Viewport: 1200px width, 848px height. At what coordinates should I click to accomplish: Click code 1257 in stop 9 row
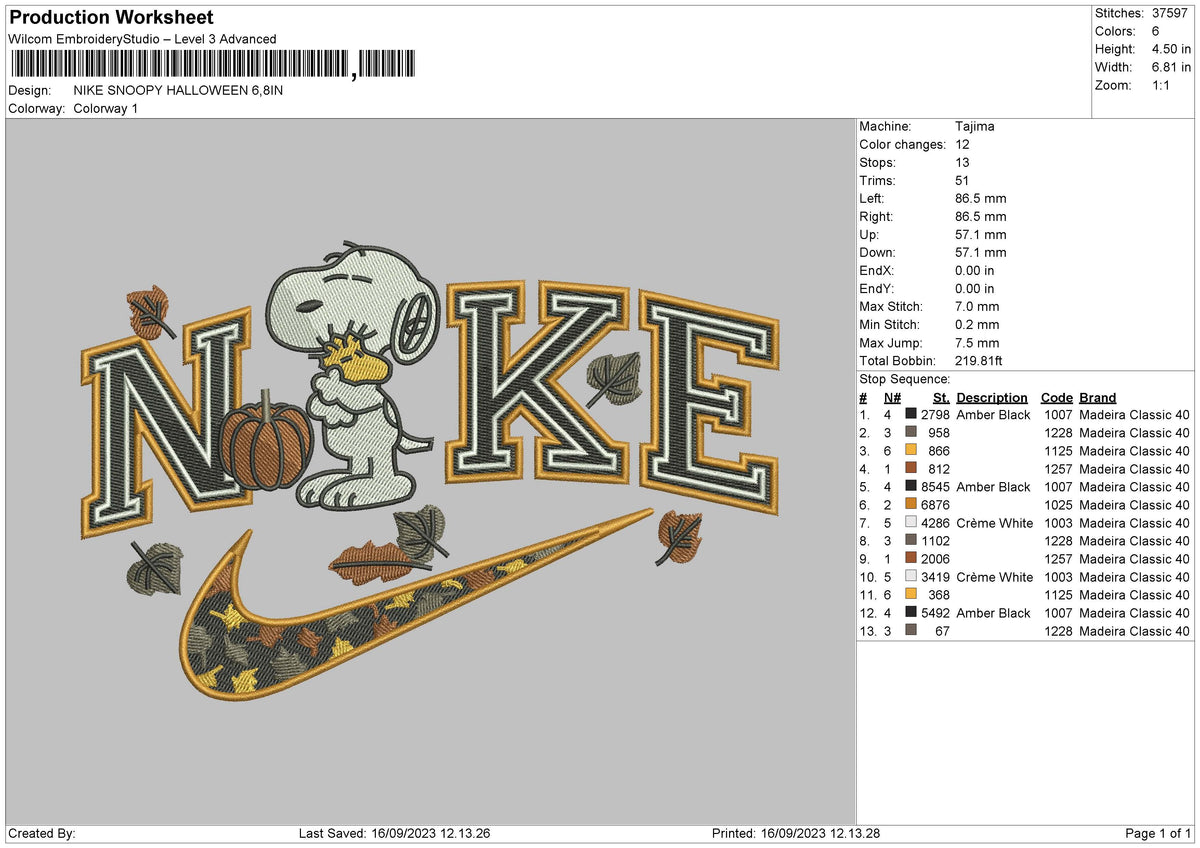click(x=1058, y=558)
